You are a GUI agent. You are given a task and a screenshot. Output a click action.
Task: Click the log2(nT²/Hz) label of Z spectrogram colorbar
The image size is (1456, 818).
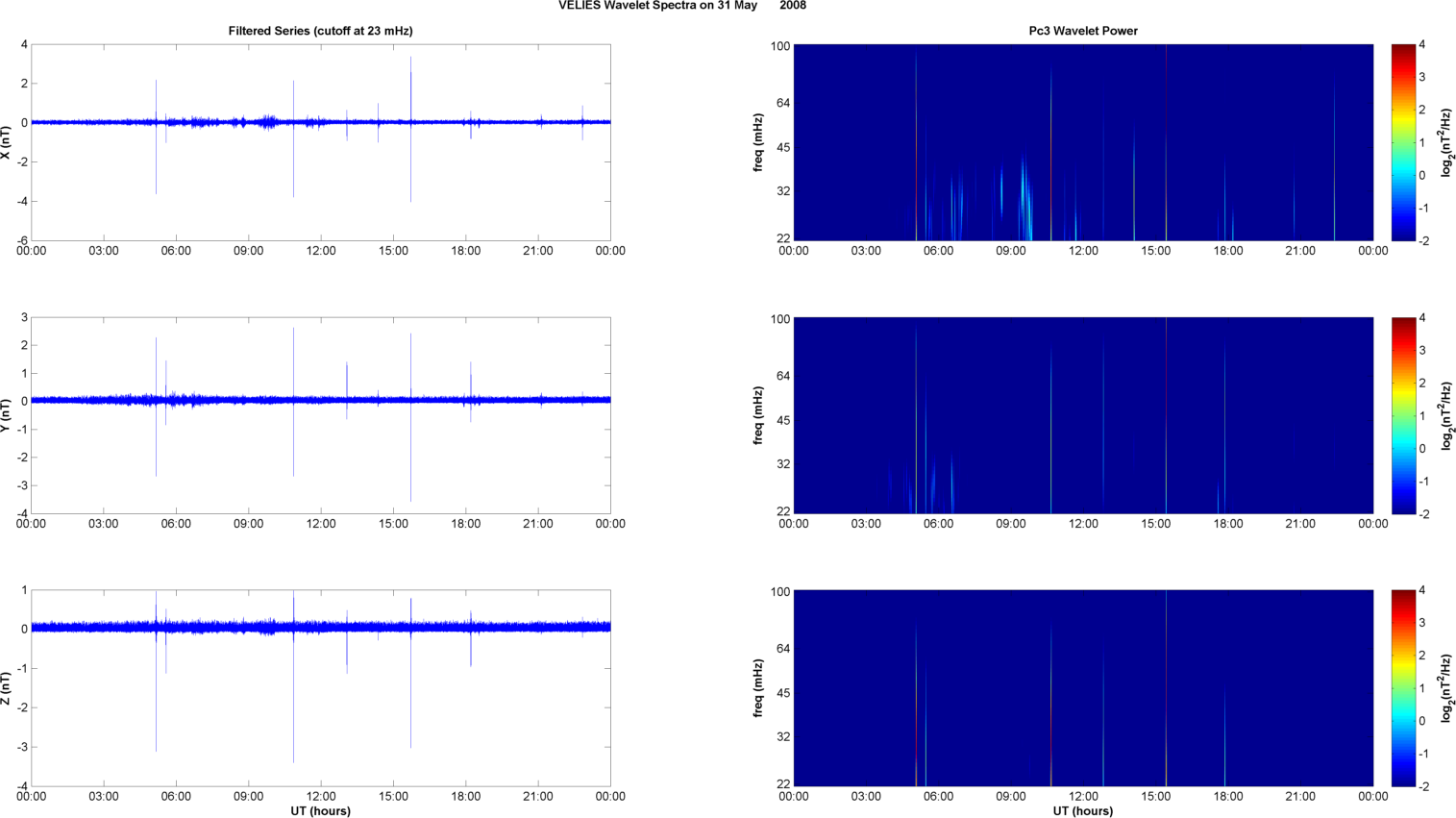(1446, 688)
